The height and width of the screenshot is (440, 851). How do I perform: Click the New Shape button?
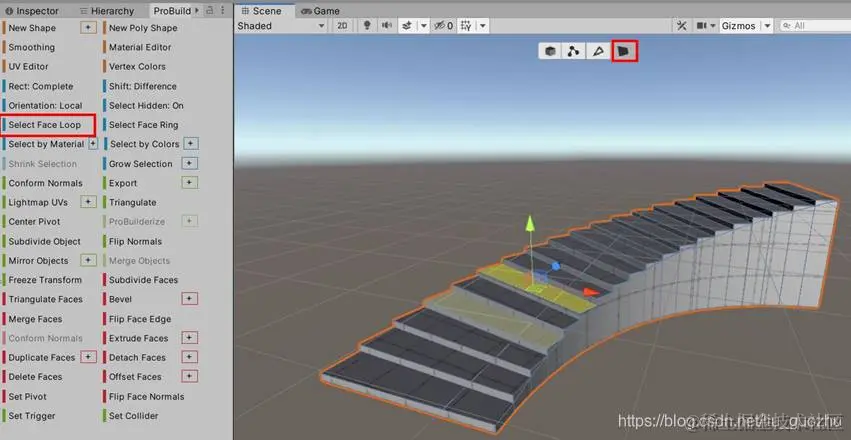click(32, 28)
